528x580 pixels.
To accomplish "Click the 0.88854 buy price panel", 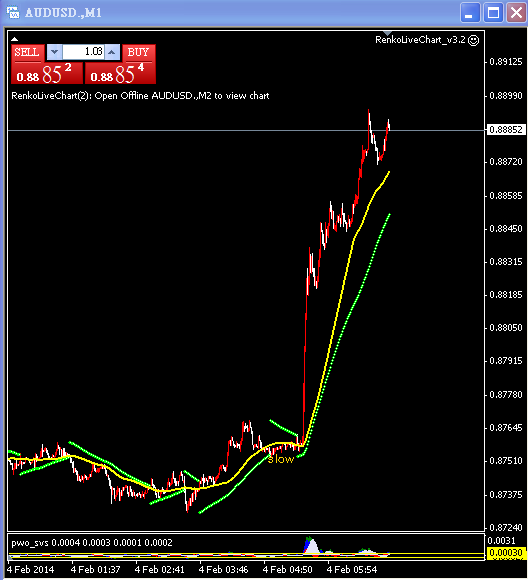I will pos(120,73).
